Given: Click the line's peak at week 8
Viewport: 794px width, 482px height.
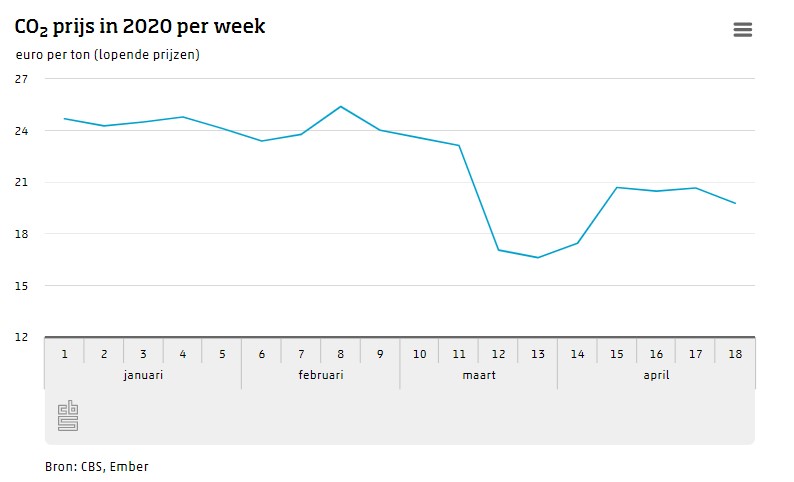Looking at the screenshot, I should pos(340,106).
